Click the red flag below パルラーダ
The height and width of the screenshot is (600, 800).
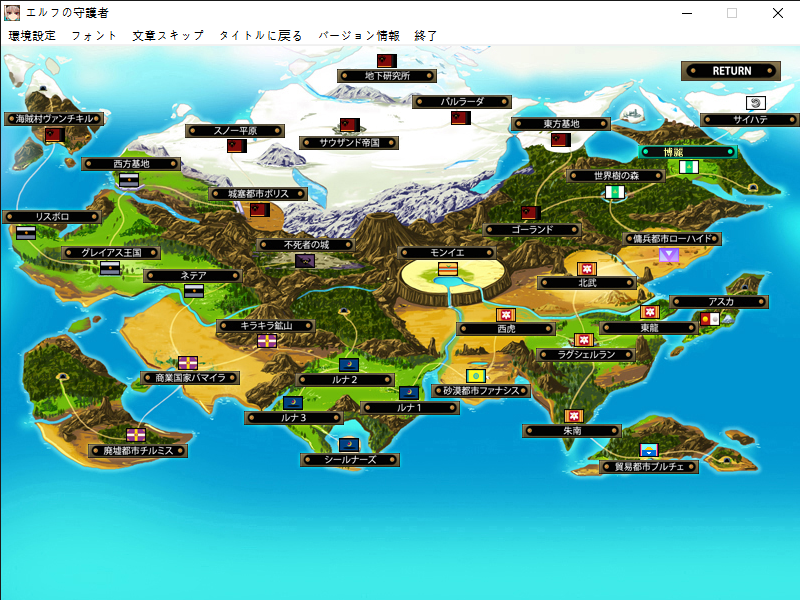coord(461,118)
